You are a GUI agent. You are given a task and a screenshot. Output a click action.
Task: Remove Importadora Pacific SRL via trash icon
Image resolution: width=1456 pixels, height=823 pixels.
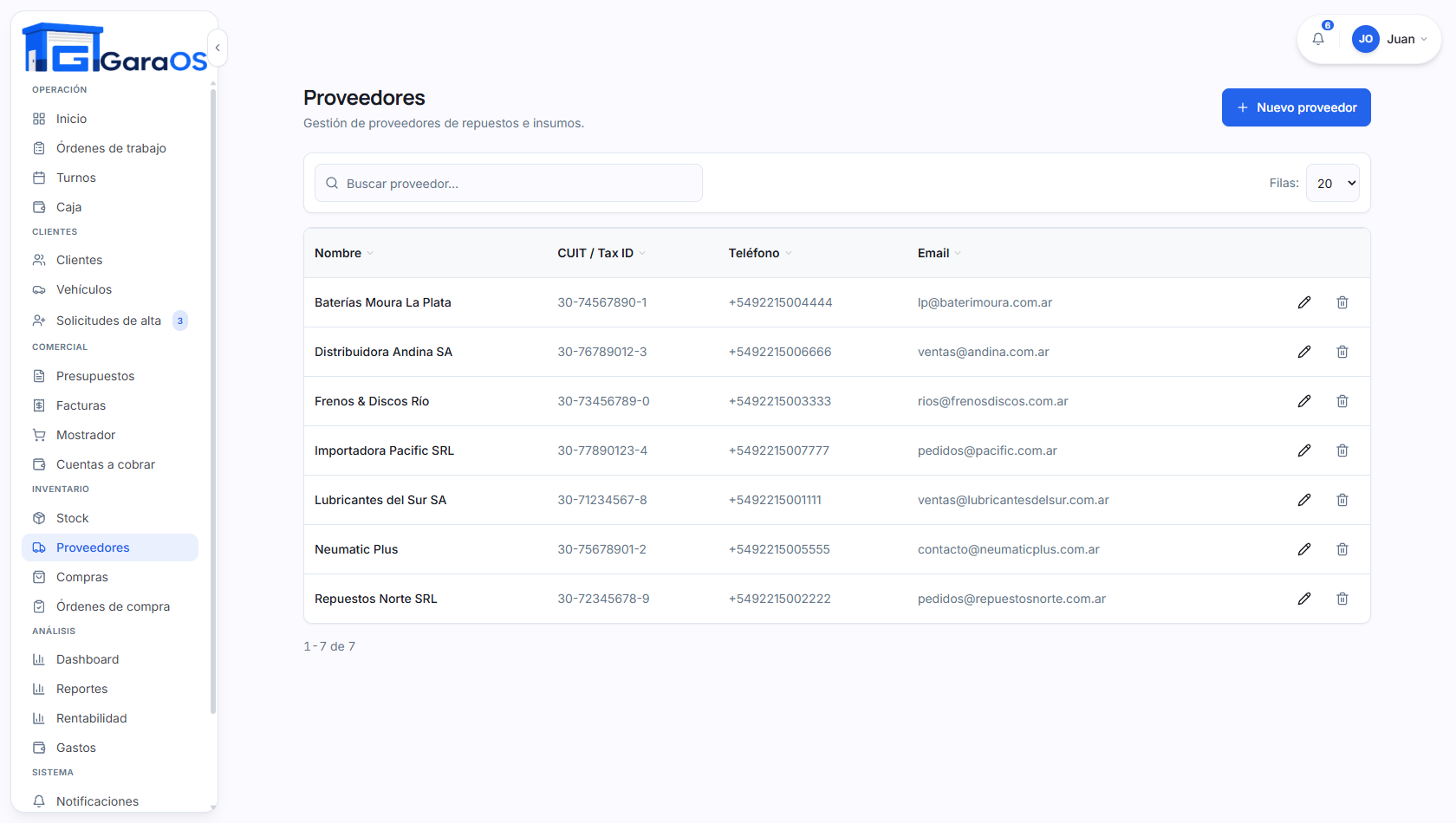[x=1342, y=450]
